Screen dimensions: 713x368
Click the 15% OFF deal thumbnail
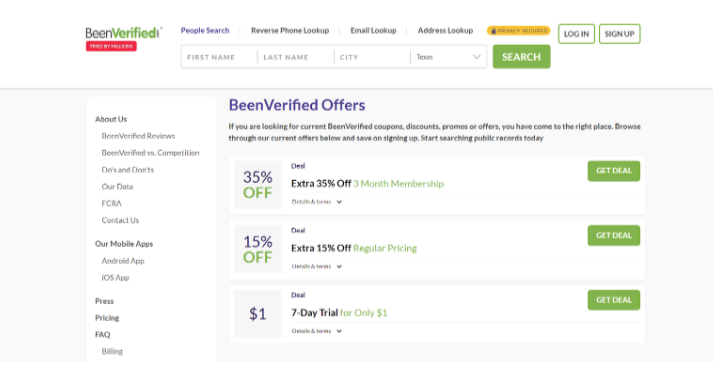pos(258,249)
